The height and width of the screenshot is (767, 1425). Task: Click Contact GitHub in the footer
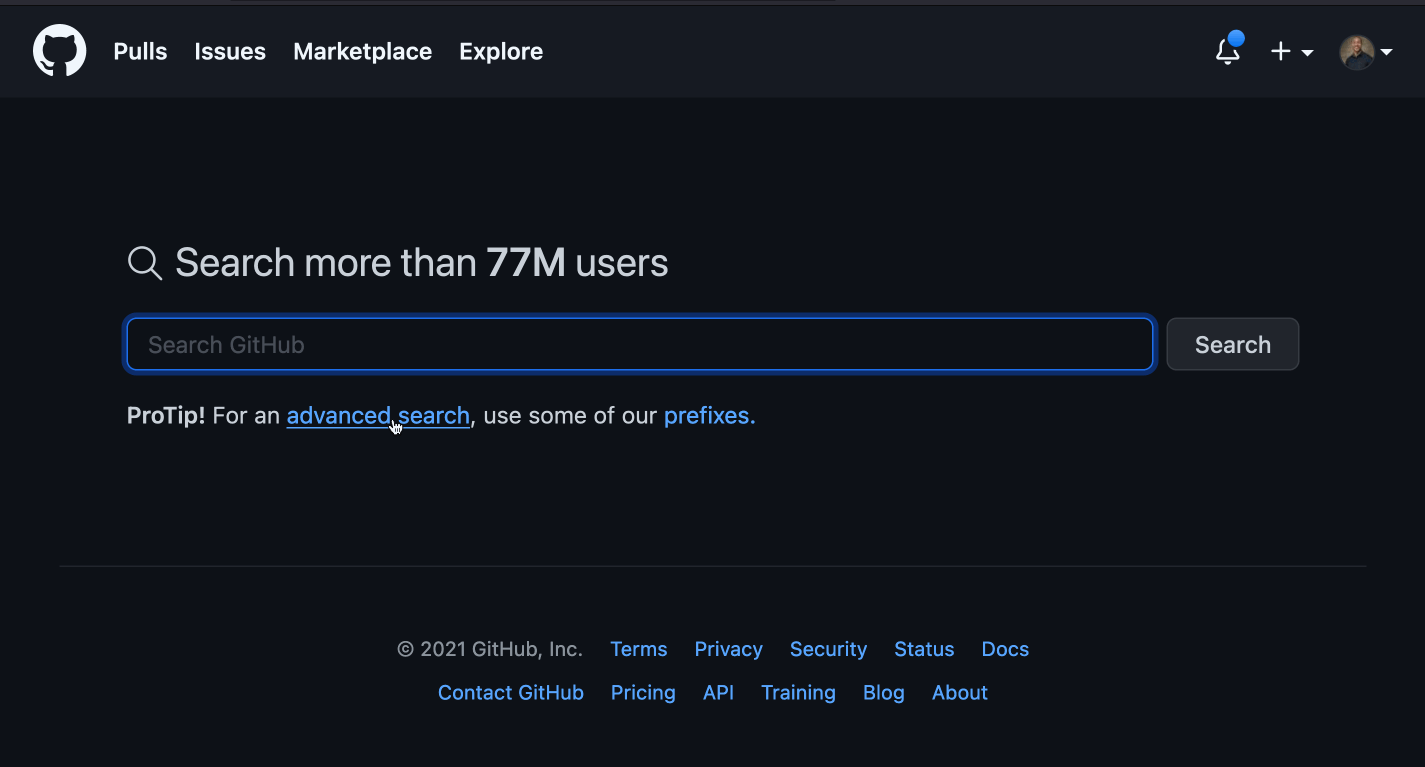(x=510, y=693)
